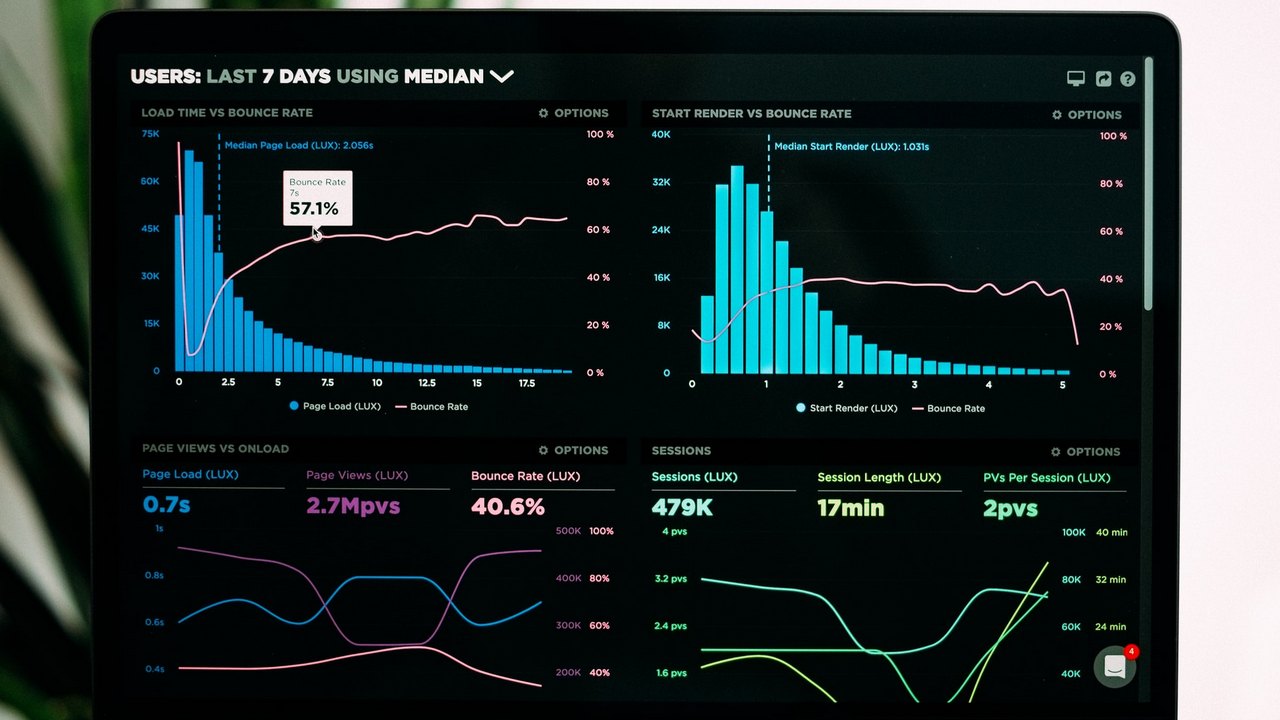Open the USERS data type selector in title
Viewport: 1280px width, 720px height.
click(x=165, y=76)
